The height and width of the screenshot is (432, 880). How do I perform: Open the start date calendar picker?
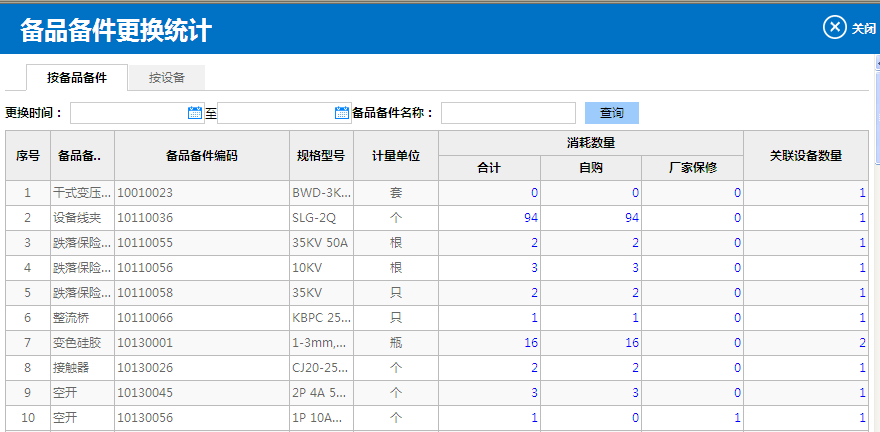(195, 113)
